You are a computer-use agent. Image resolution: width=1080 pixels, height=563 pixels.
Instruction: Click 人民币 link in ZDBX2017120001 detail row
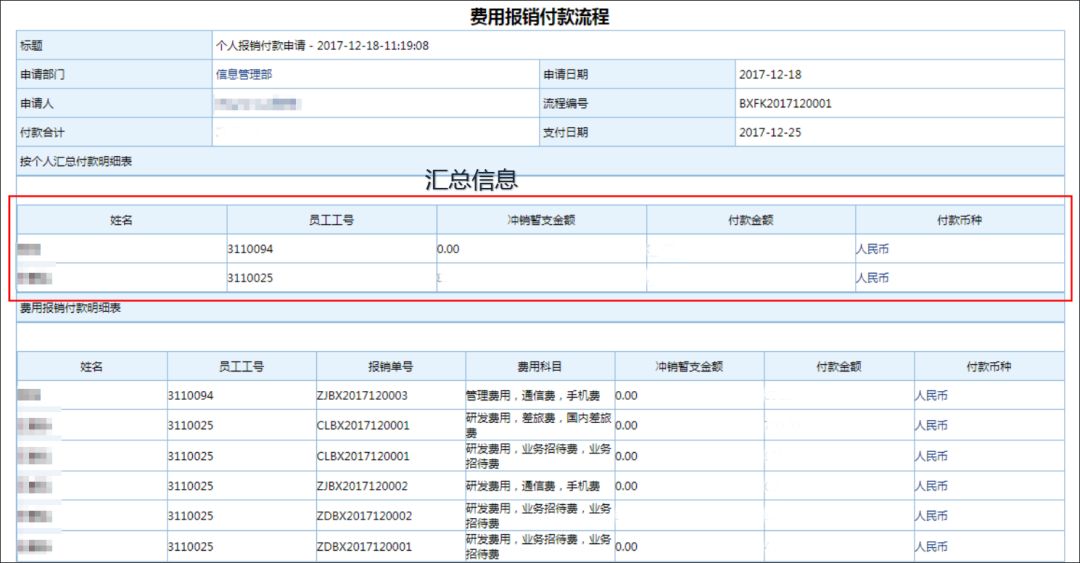click(931, 546)
